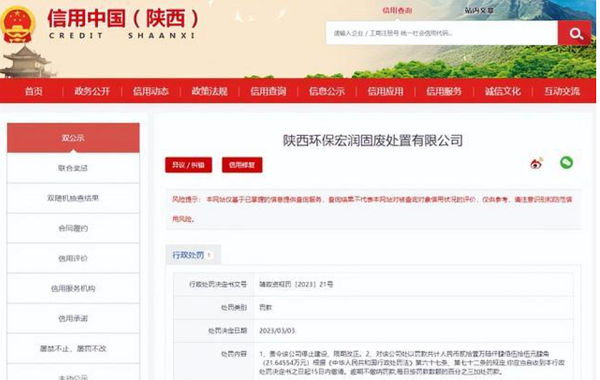Open the 政务公开 navigation item
The width and height of the screenshot is (600, 380).
pyautogui.click(x=92, y=91)
